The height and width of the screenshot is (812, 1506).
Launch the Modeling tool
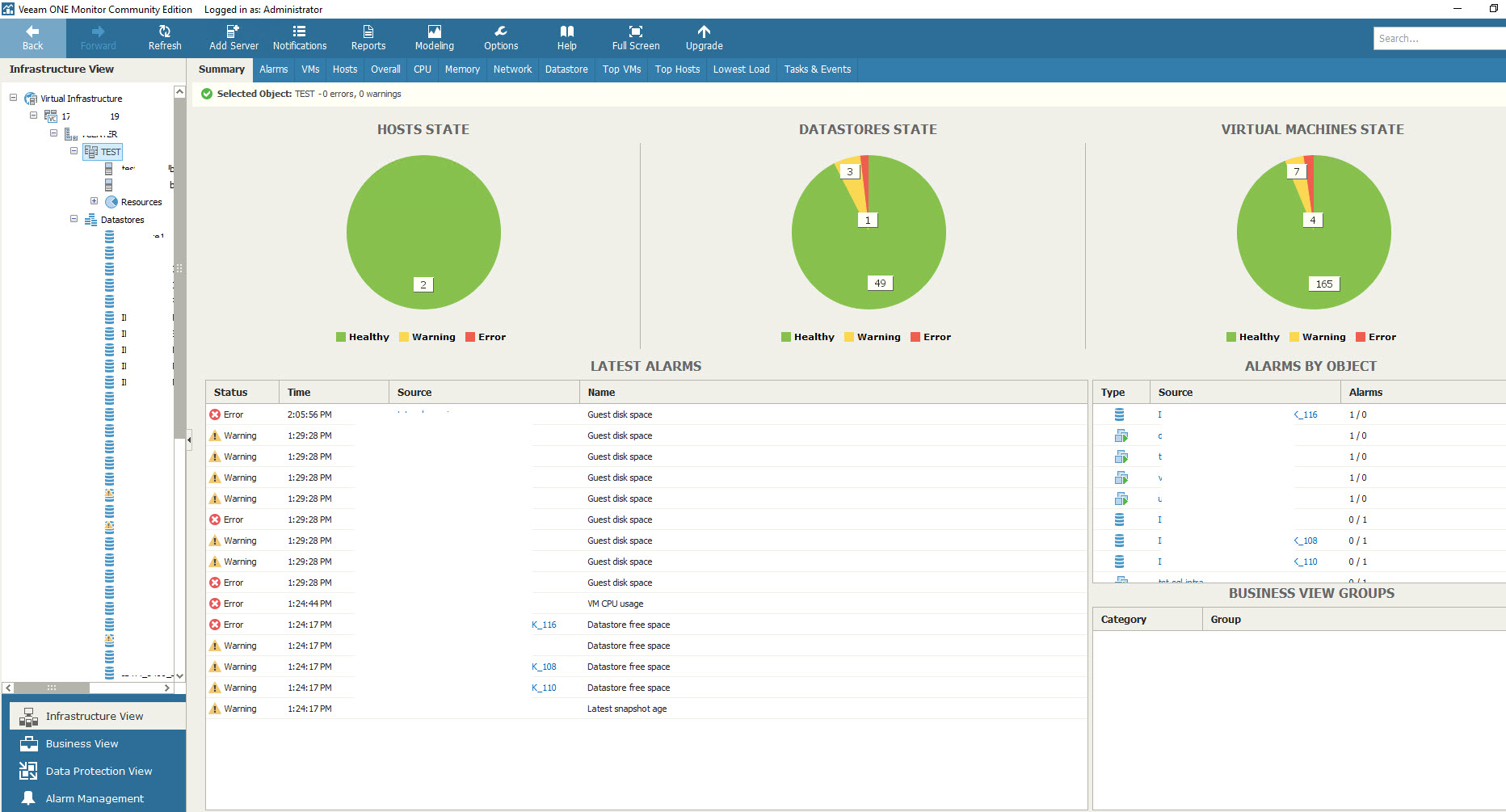coord(435,37)
